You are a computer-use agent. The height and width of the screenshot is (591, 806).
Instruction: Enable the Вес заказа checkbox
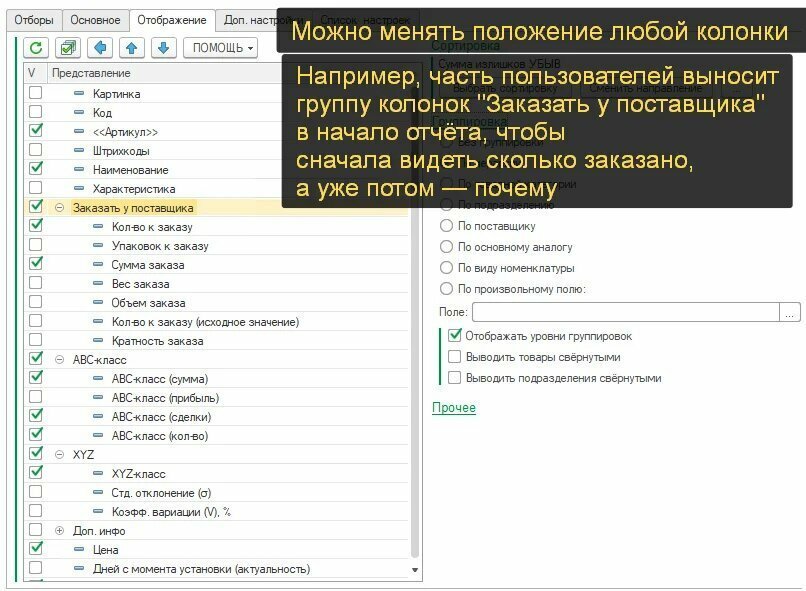point(35,283)
